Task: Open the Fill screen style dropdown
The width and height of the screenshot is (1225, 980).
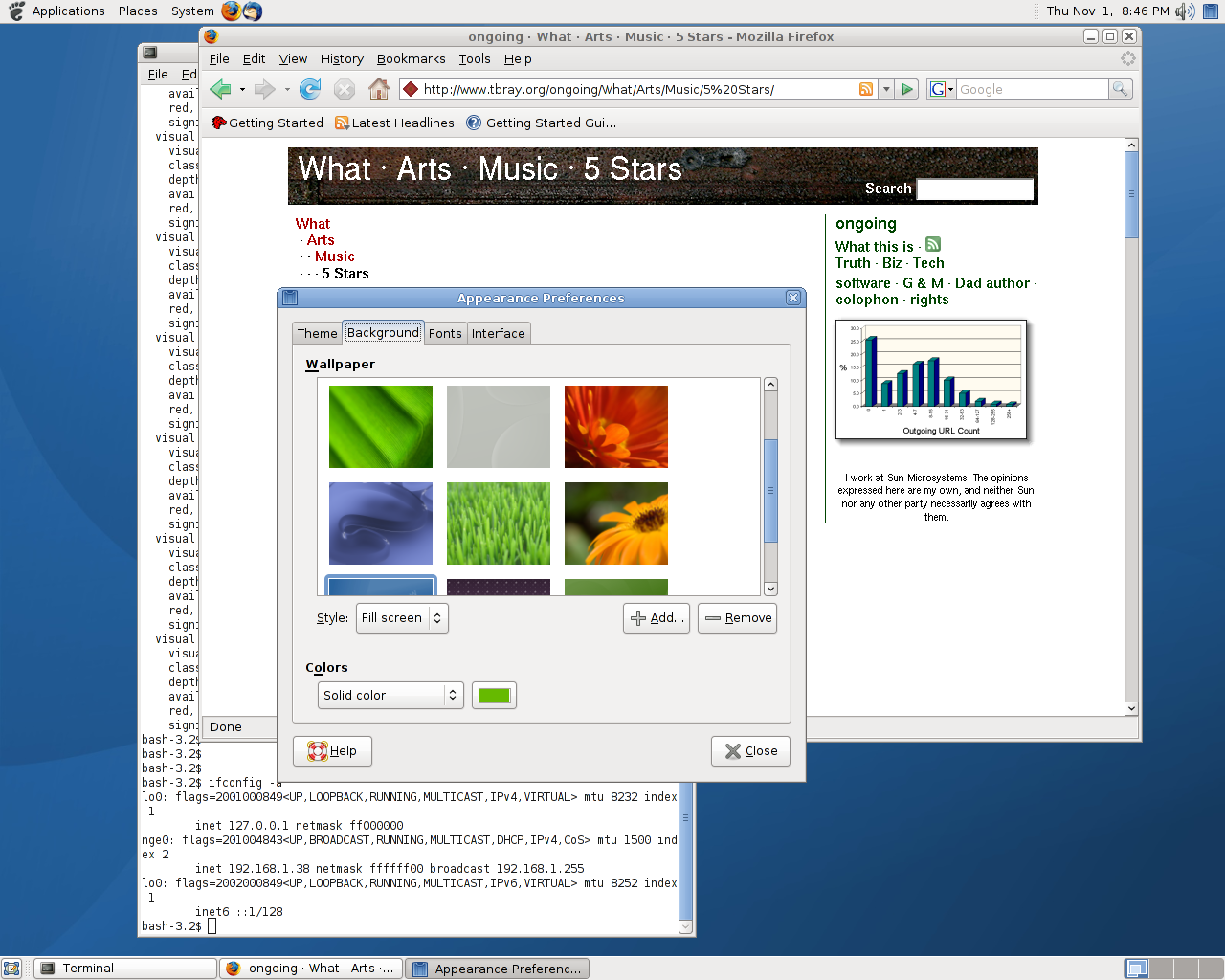Action: pyautogui.click(x=402, y=617)
